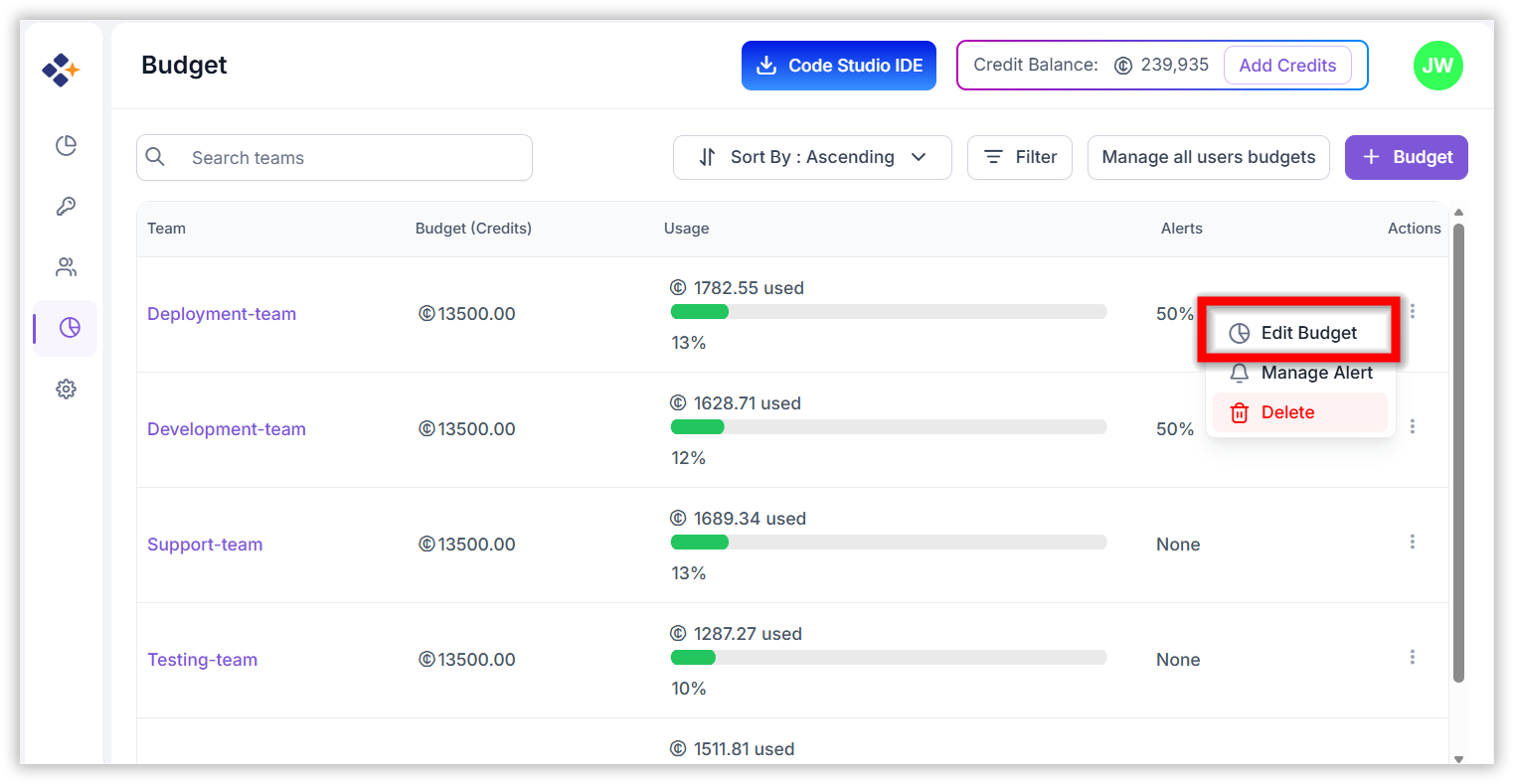
Task: Select the Budget sidebar icon
Action: point(69,328)
